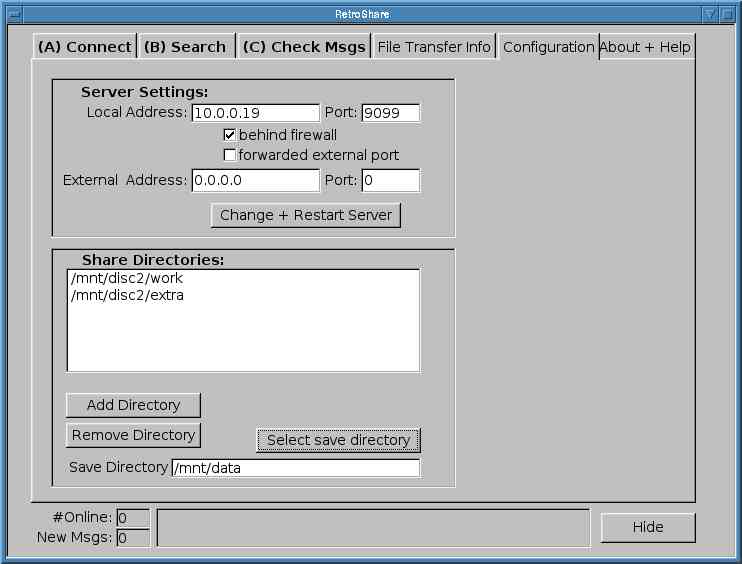Go to File Transfer Info tab
This screenshot has width=742, height=564.
click(434, 47)
